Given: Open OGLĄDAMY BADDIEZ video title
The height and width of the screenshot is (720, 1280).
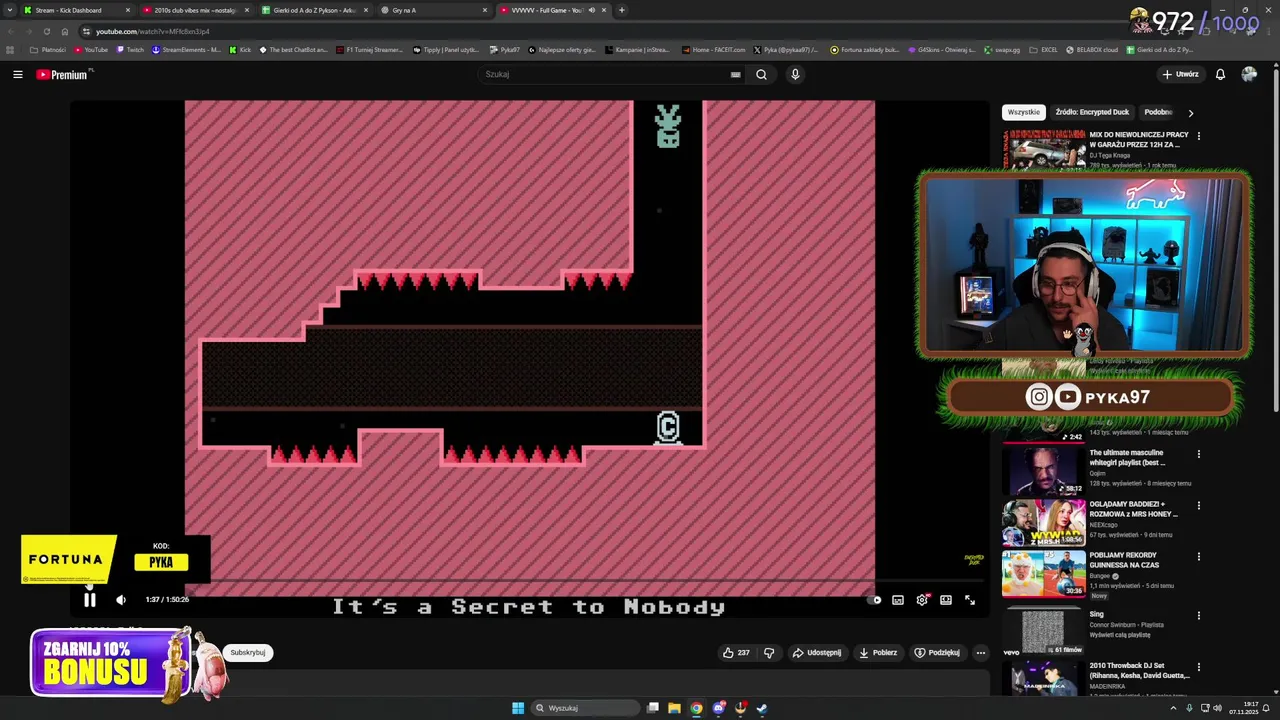Looking at the screenshot, I should [x=1134, y=509].
